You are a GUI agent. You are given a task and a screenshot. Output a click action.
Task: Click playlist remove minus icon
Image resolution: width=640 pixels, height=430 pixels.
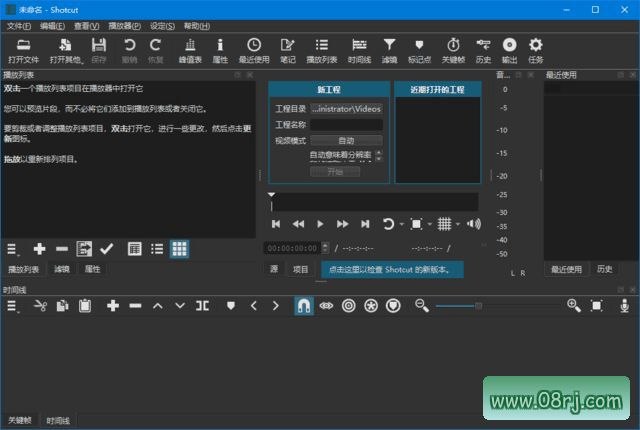[x=62, y=248]
